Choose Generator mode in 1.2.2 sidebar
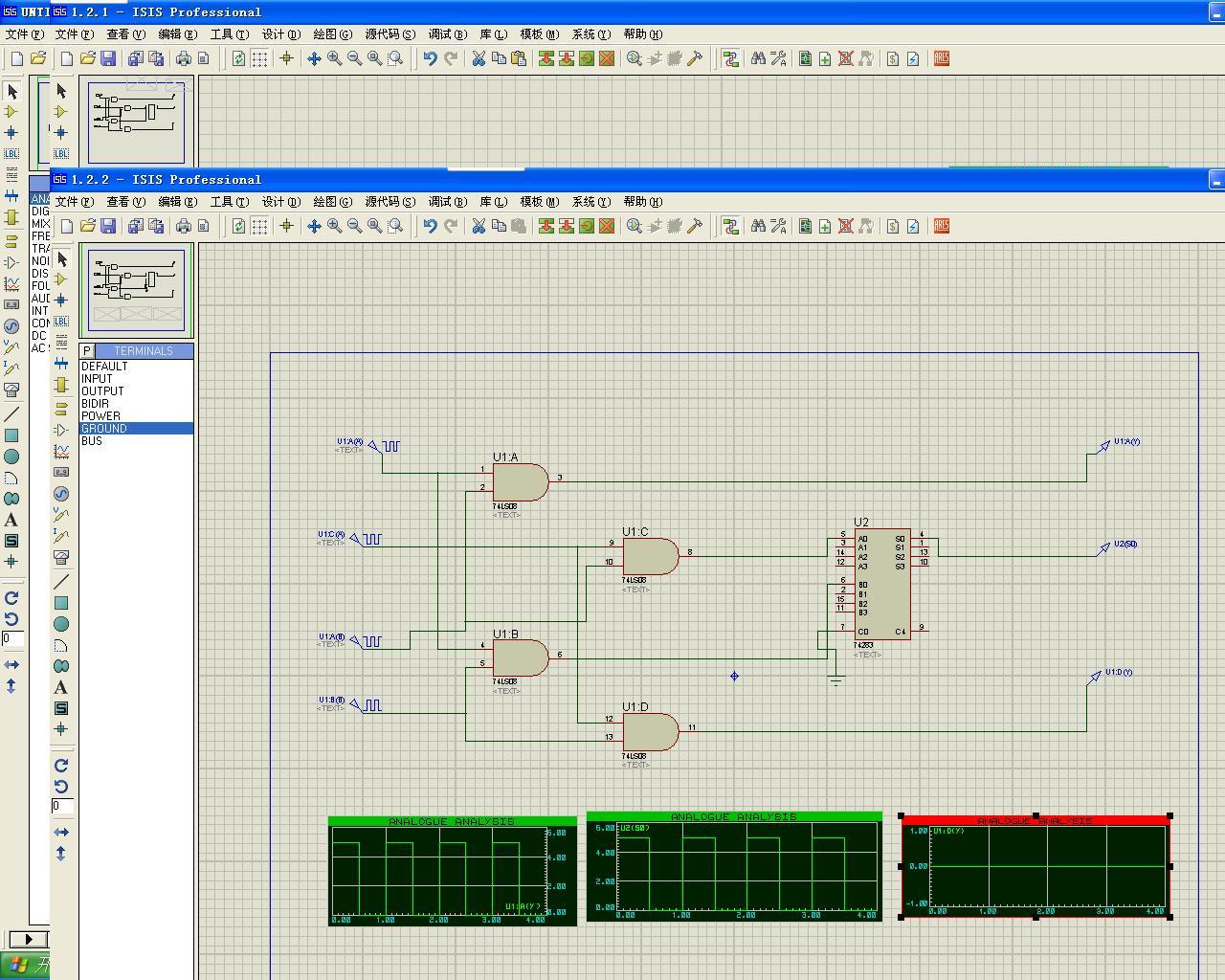Image resolution: width=1225 pixels, height=980 pixels. [x=61, y=493]
